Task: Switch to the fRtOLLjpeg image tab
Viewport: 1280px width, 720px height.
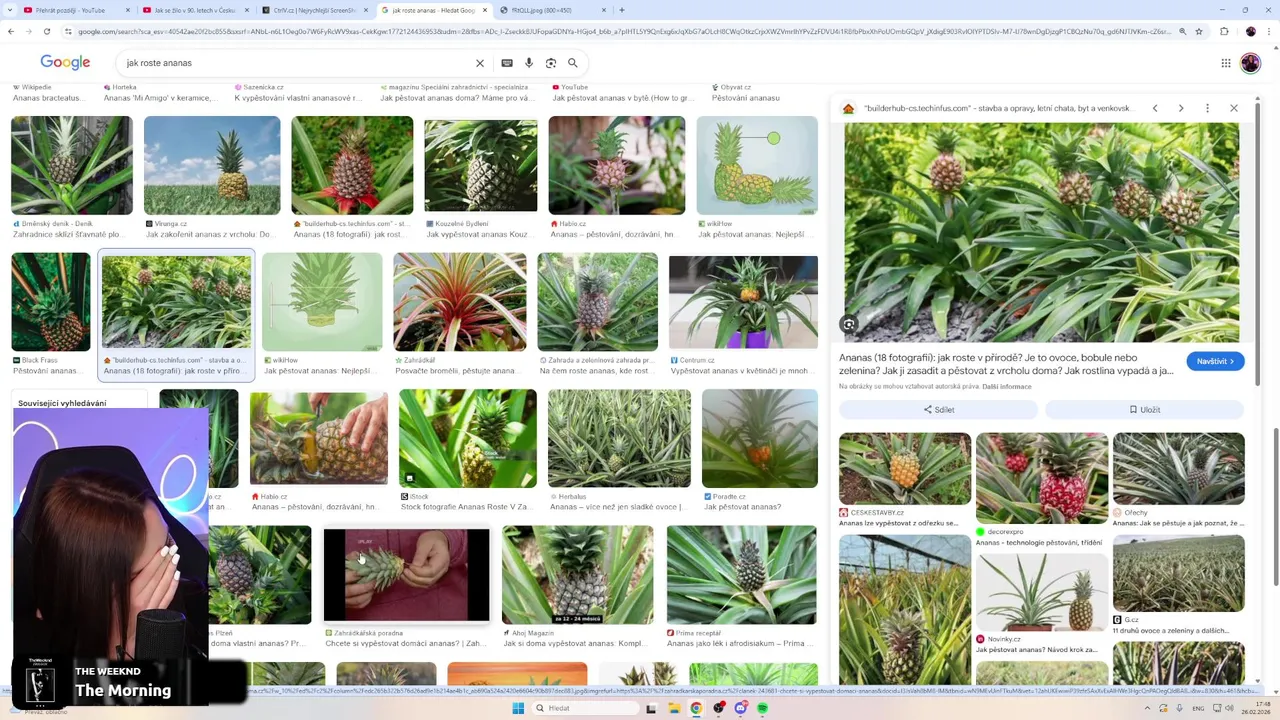Action: 551,10
